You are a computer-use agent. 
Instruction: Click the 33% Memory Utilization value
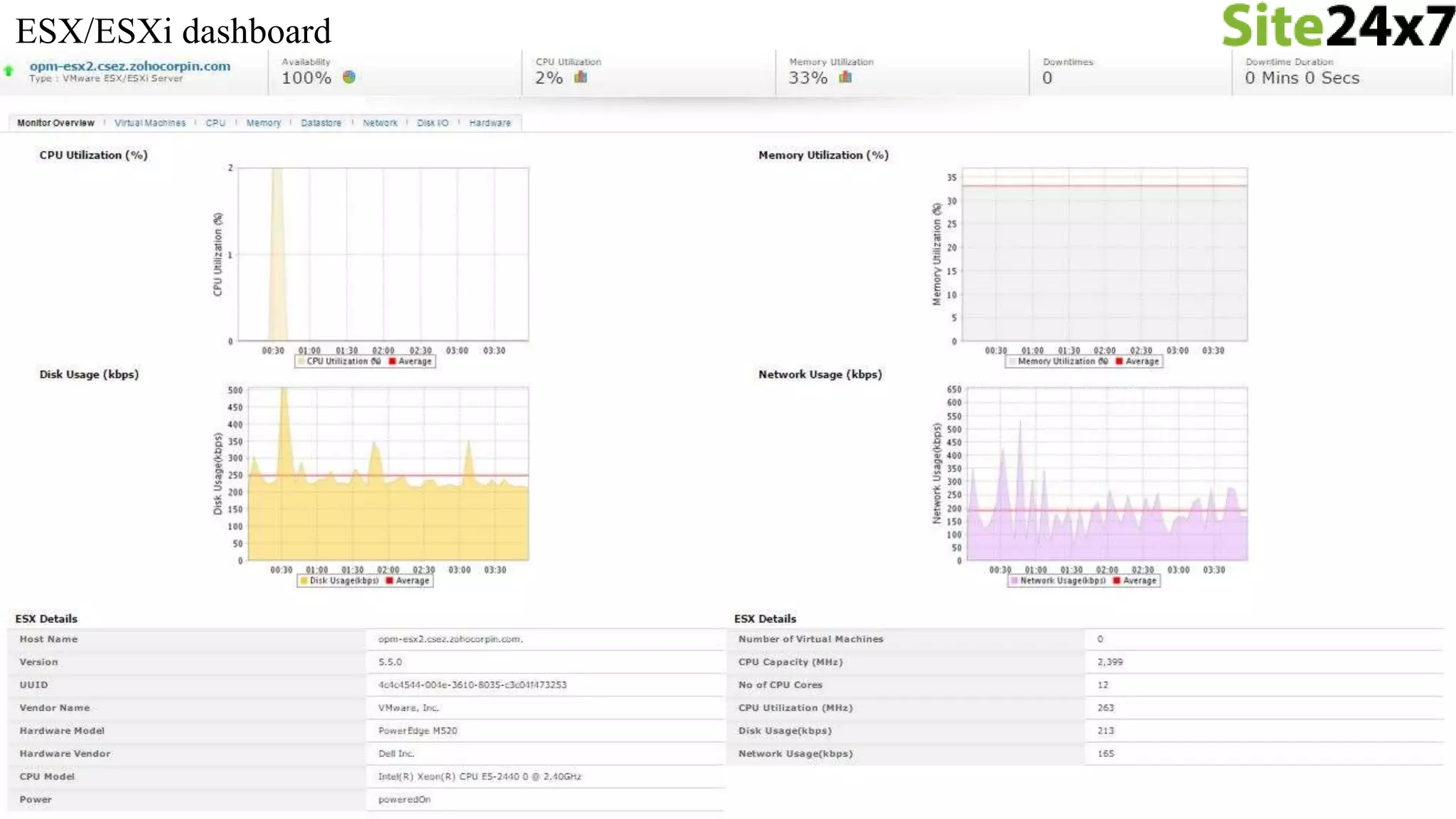808,78
